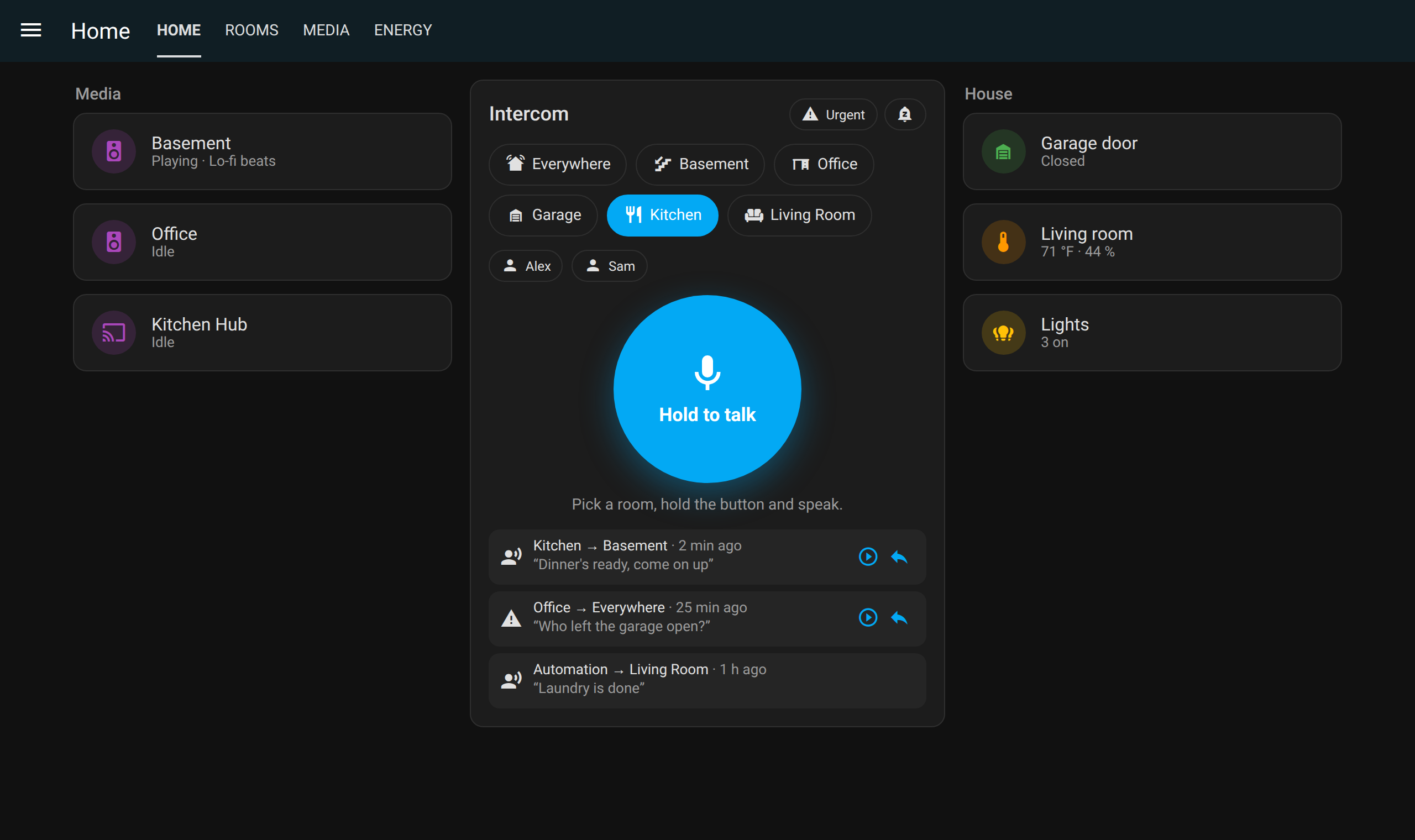Image resolution: width=1415 pixels, height=840 pixels.
Task: Click the Living room thermometer icon
Action: pyautogui.click(x=1003, y=242)
